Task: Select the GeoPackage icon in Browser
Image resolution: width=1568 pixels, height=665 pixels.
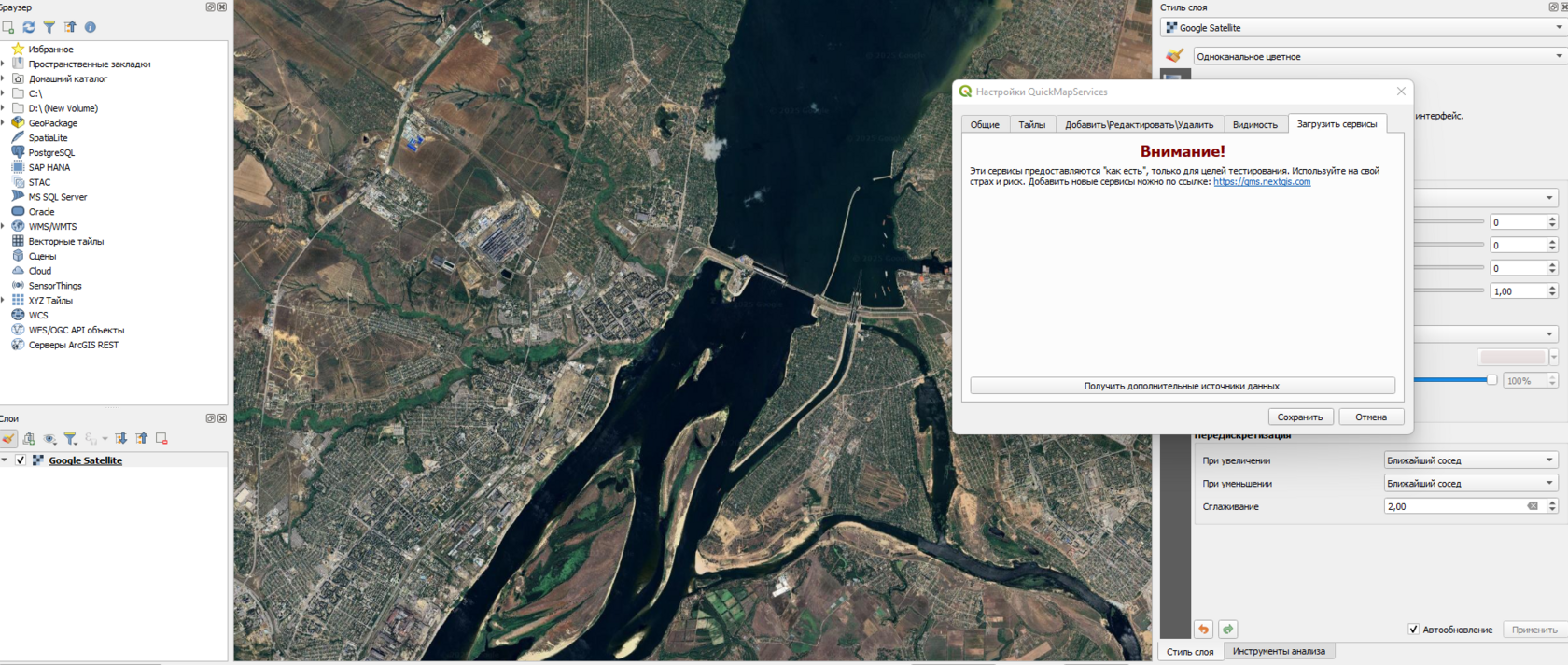Action: coord(18,122)
